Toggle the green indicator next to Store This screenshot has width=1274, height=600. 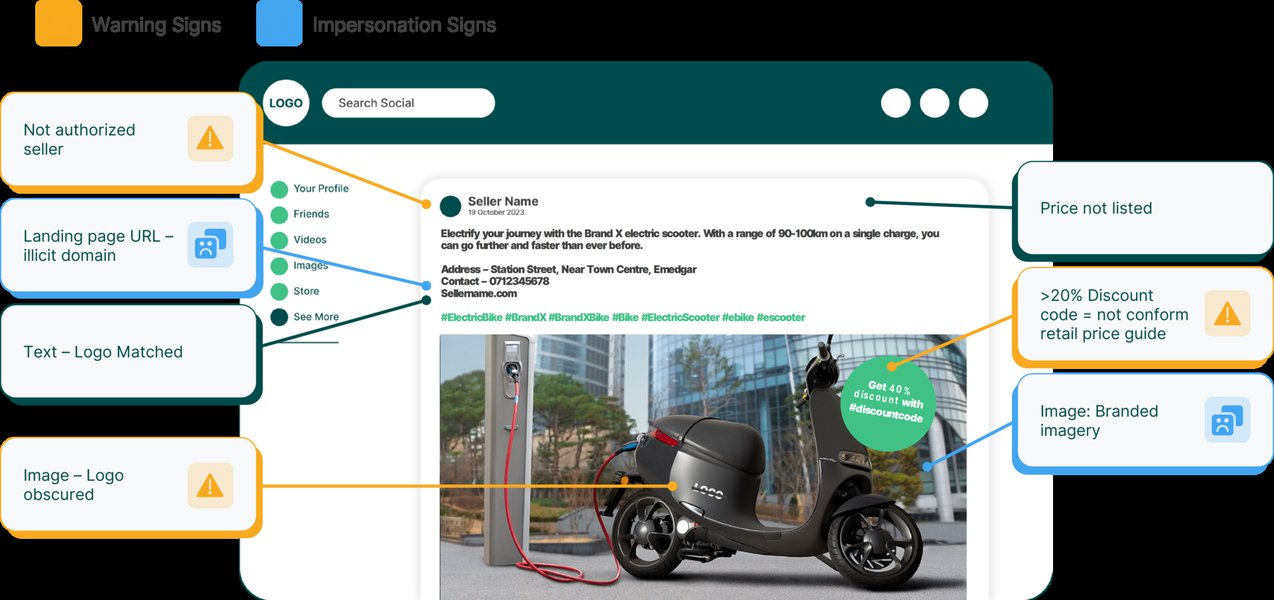[x=281, y=290]
